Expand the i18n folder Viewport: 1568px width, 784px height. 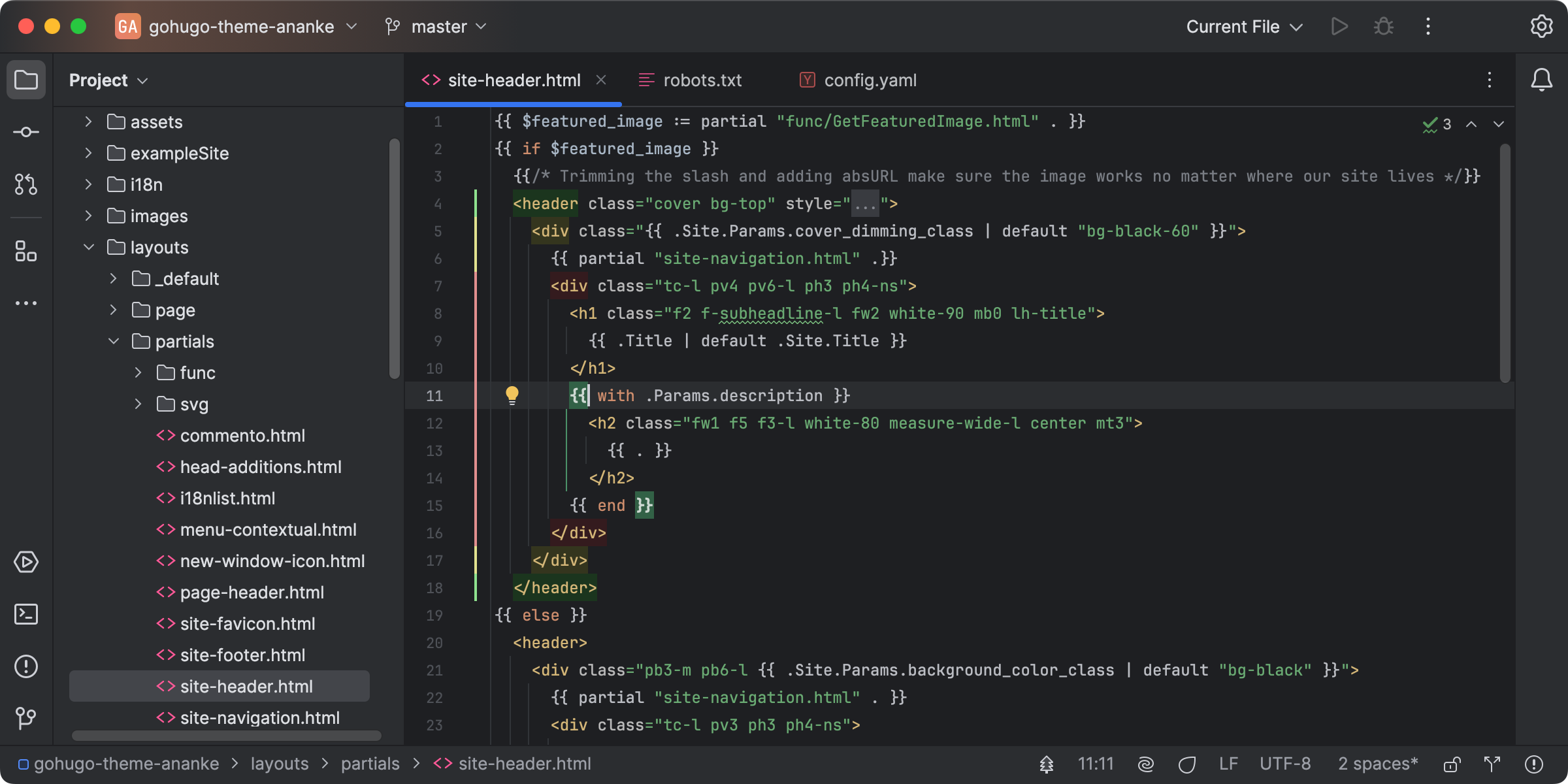[88, 184]
